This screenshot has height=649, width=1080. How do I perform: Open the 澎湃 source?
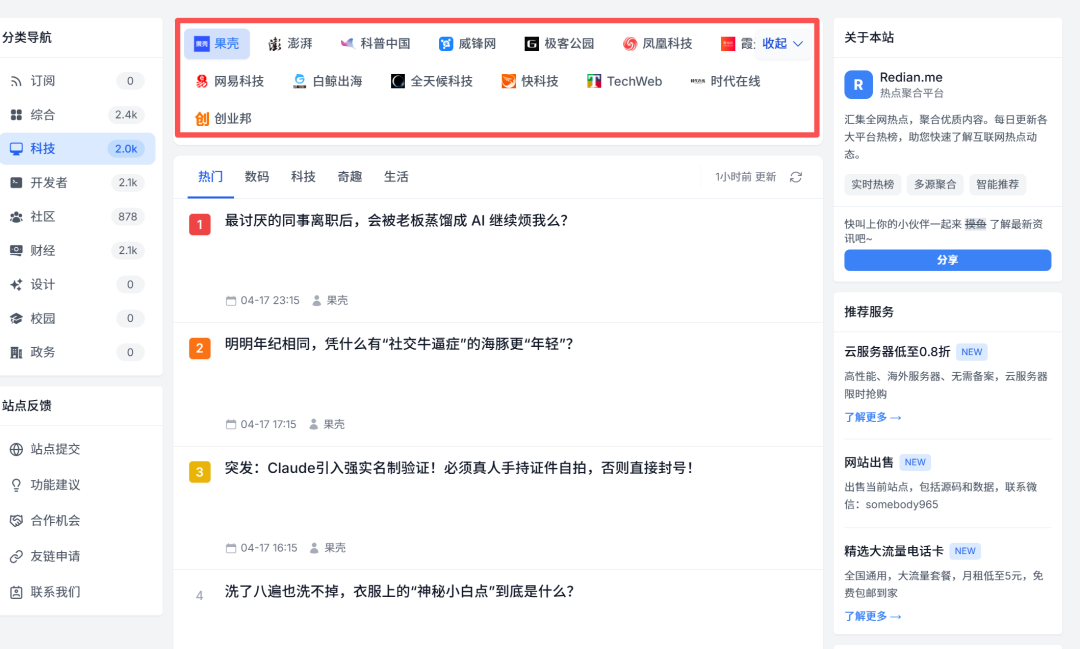[x=290, y=44]
